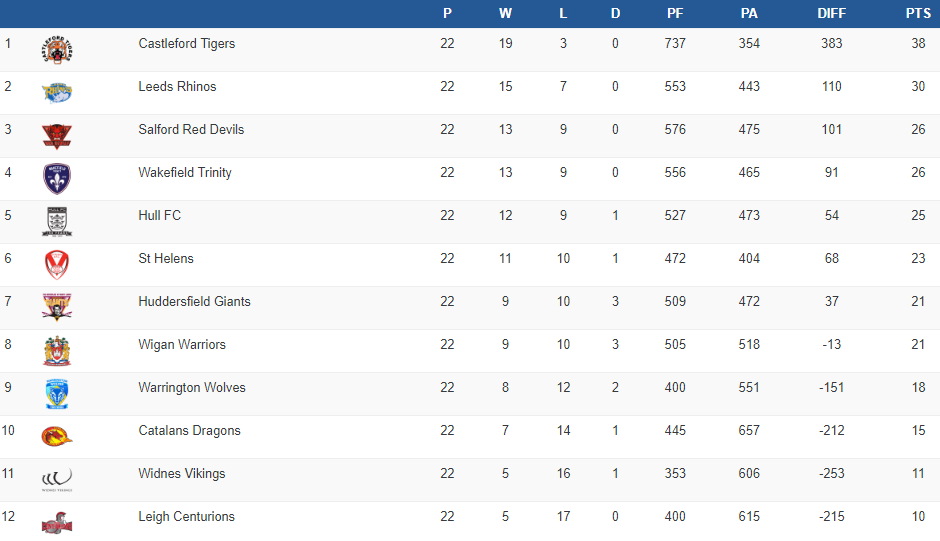This screenshot has width=940, height=541.
Task: Click the St Helens club logo
Action: click(x=57, y=264)
